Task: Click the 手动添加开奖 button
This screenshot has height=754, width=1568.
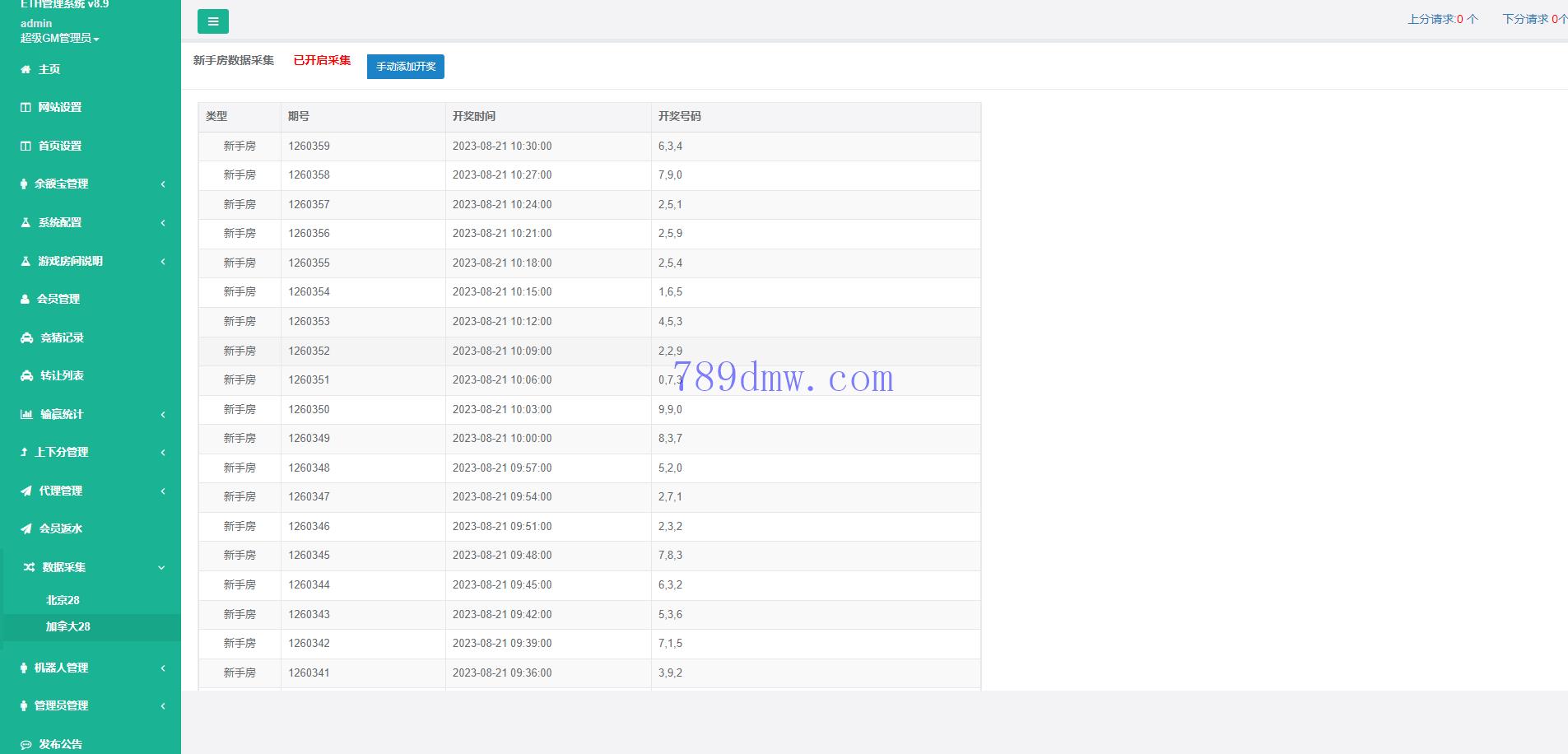Action: 406,67
